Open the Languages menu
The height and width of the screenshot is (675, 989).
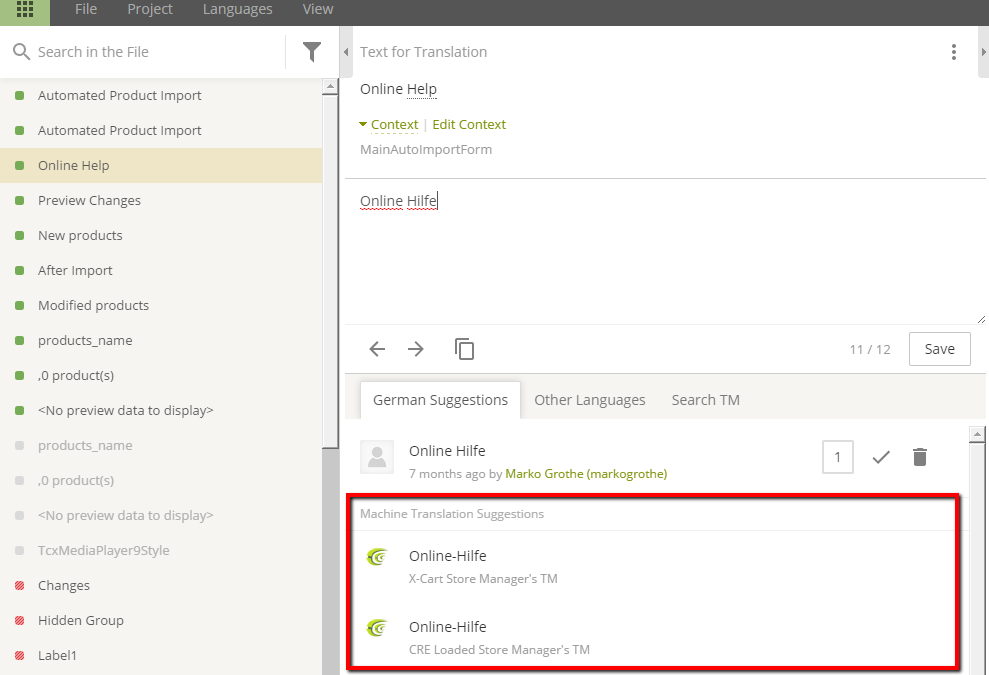[x=238, y=9]
